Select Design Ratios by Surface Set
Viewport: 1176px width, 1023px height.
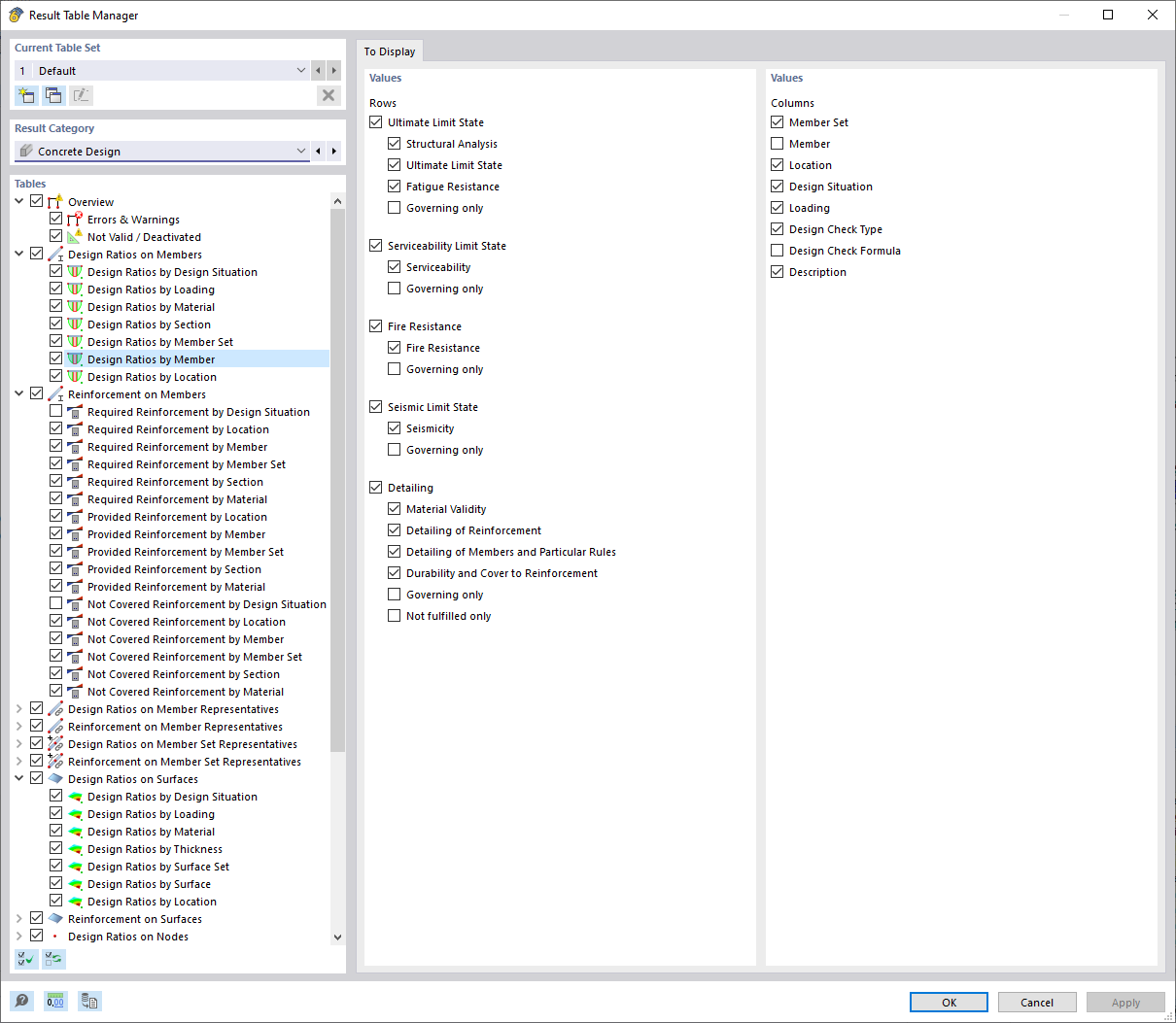158,867
